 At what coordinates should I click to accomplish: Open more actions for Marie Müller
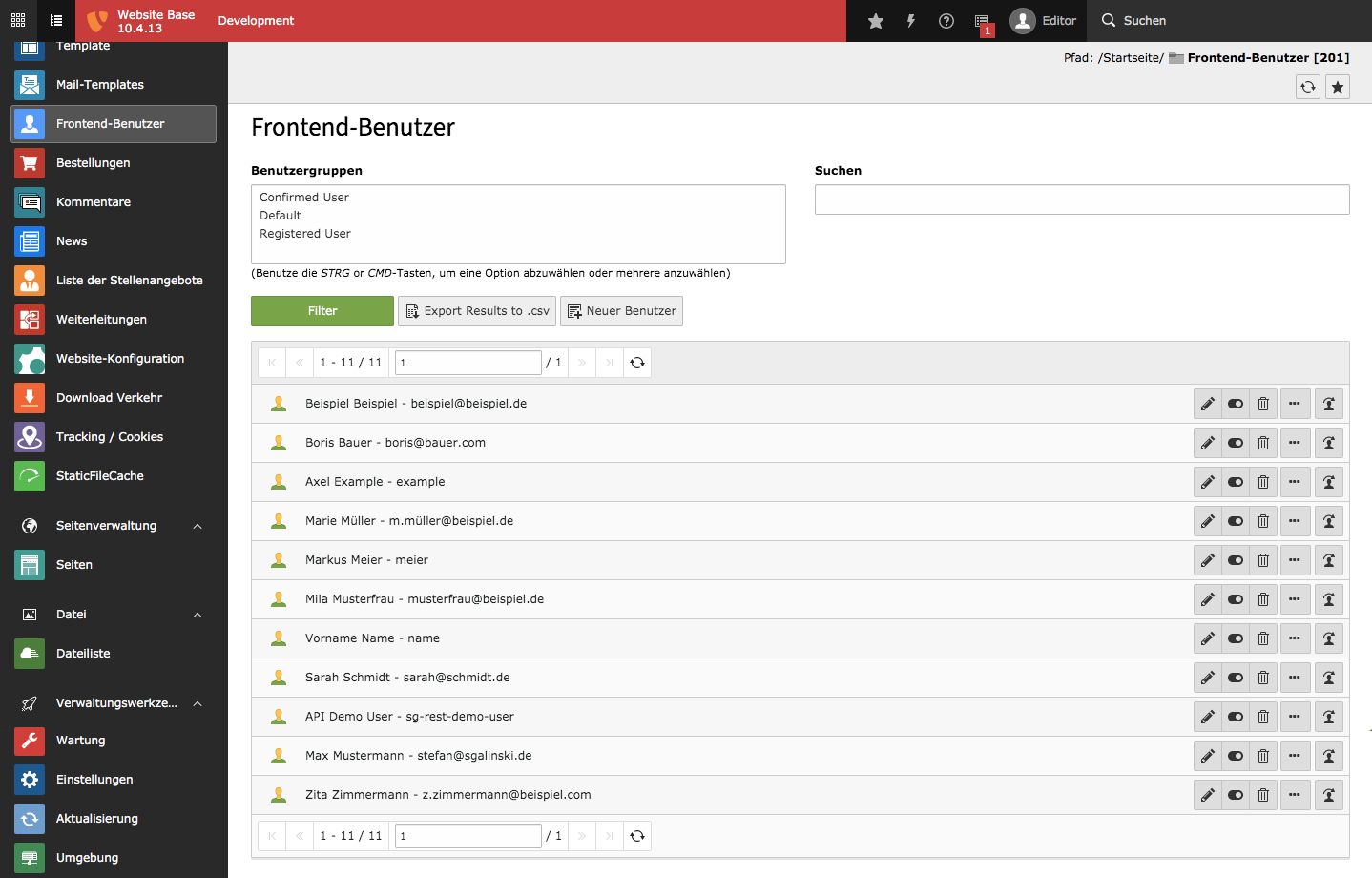coord(1295,521)
